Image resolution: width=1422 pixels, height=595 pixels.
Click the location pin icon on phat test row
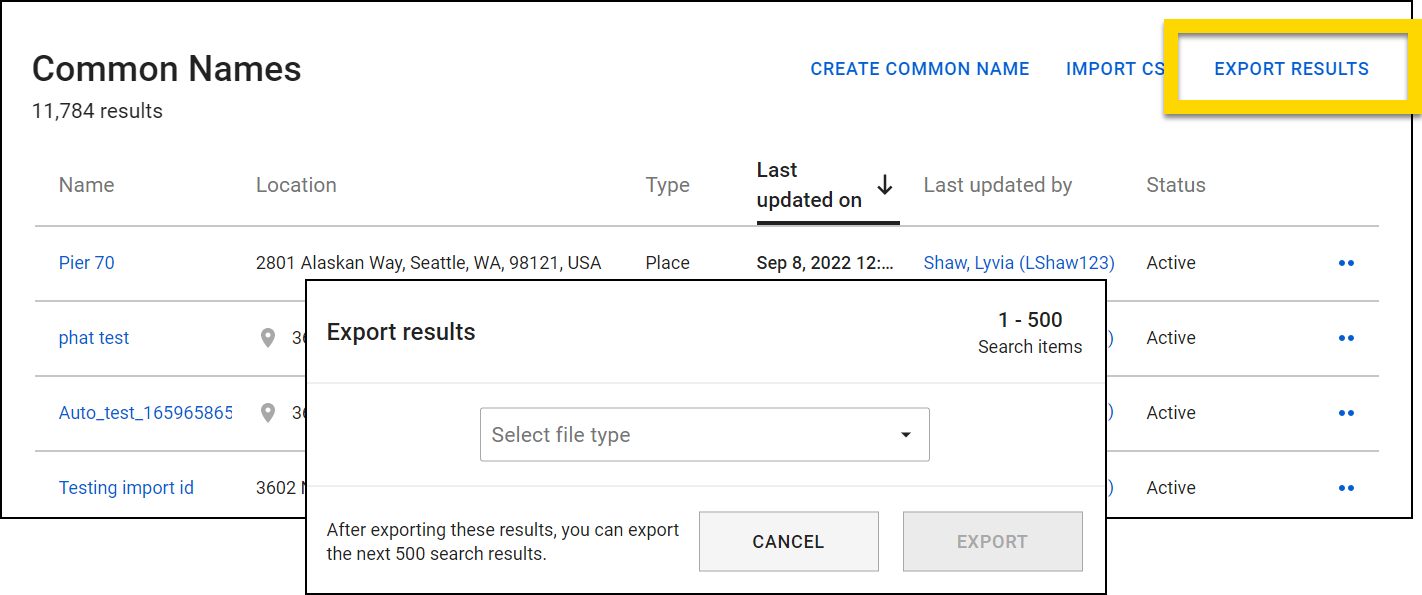267,338
